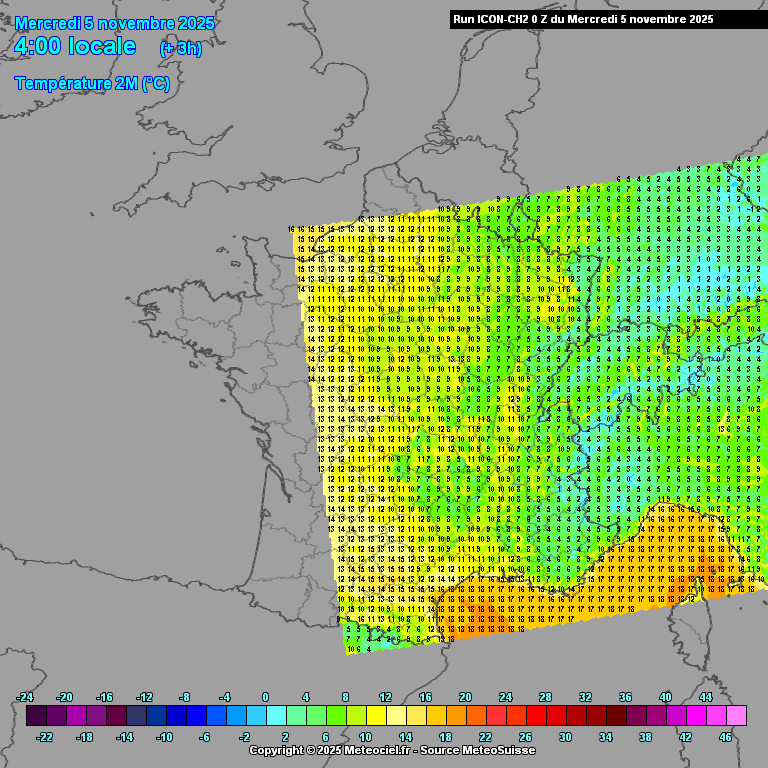
Task: Click the '46' legend scale label
Action: pyautogui.click(x=726, y=737)
